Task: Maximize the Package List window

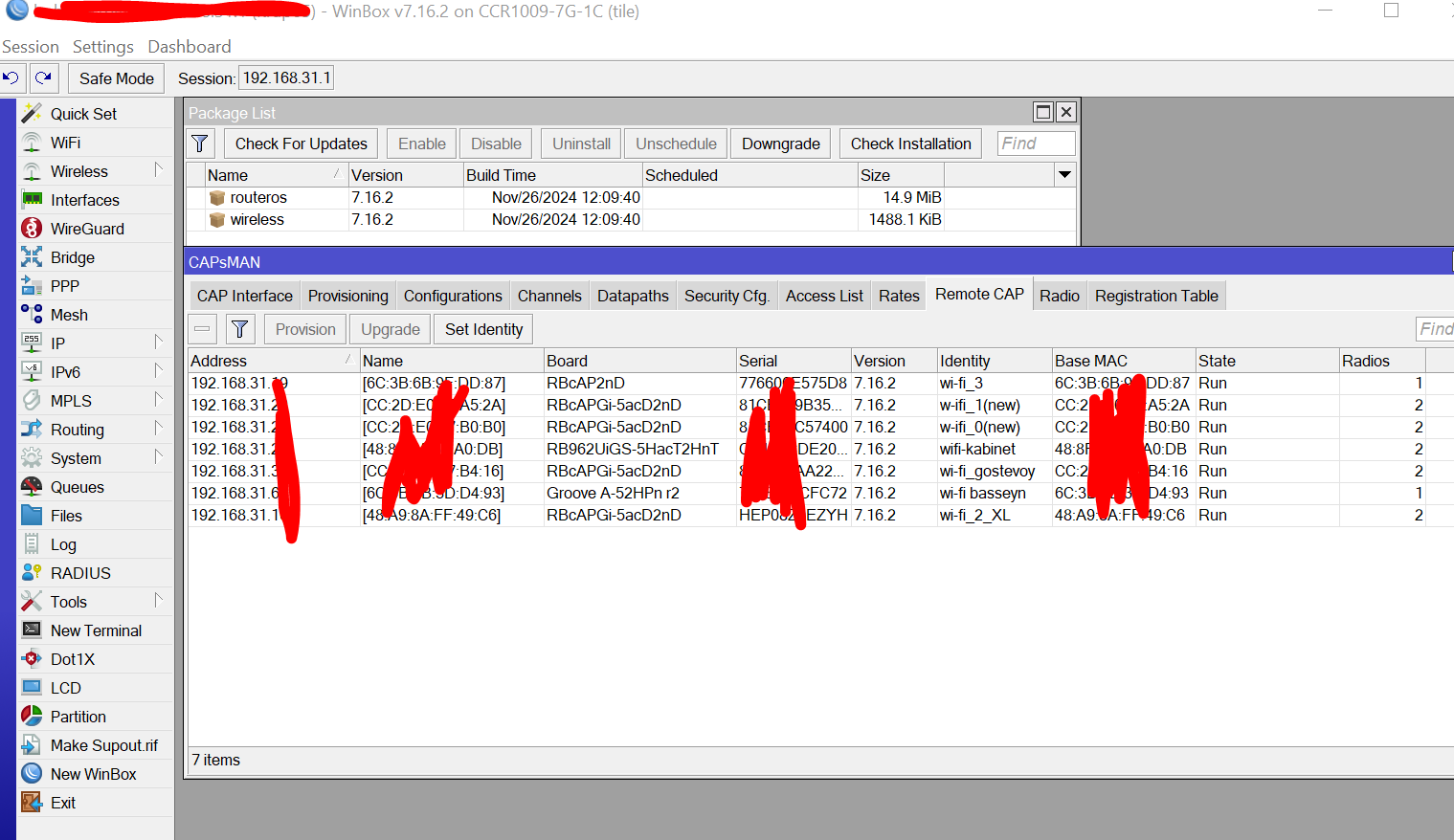Action: 1043,112
